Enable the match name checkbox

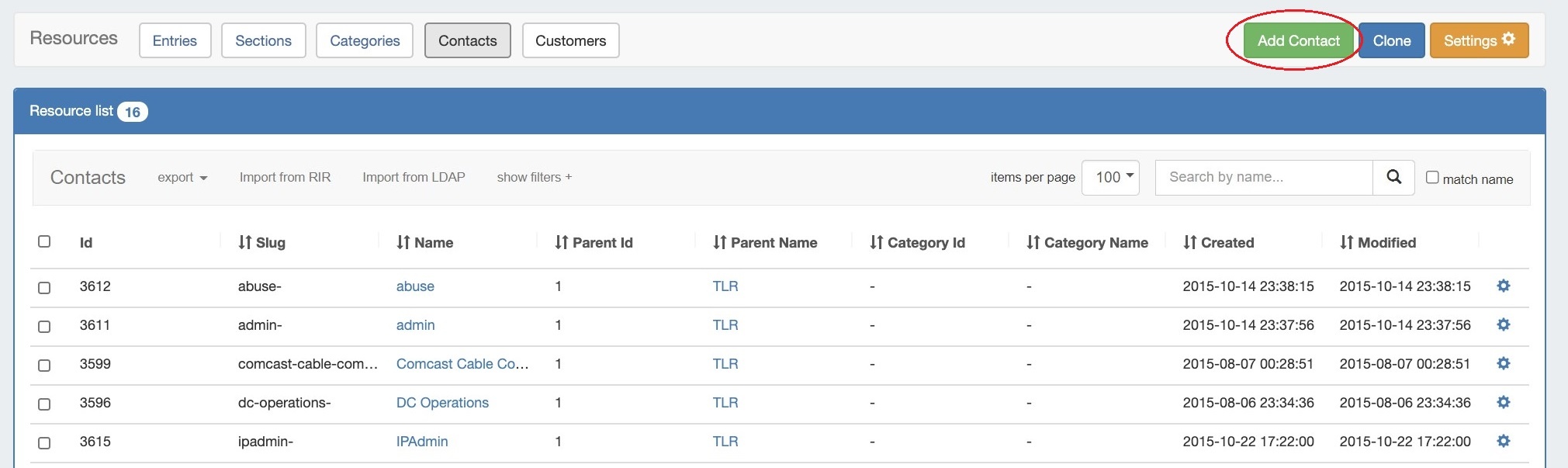pos(1432,178)
